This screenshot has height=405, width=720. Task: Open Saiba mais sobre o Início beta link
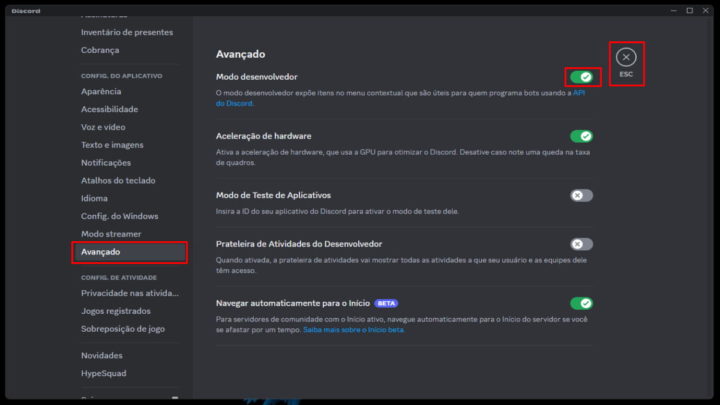pyautogui.click(x=353, y=330)
